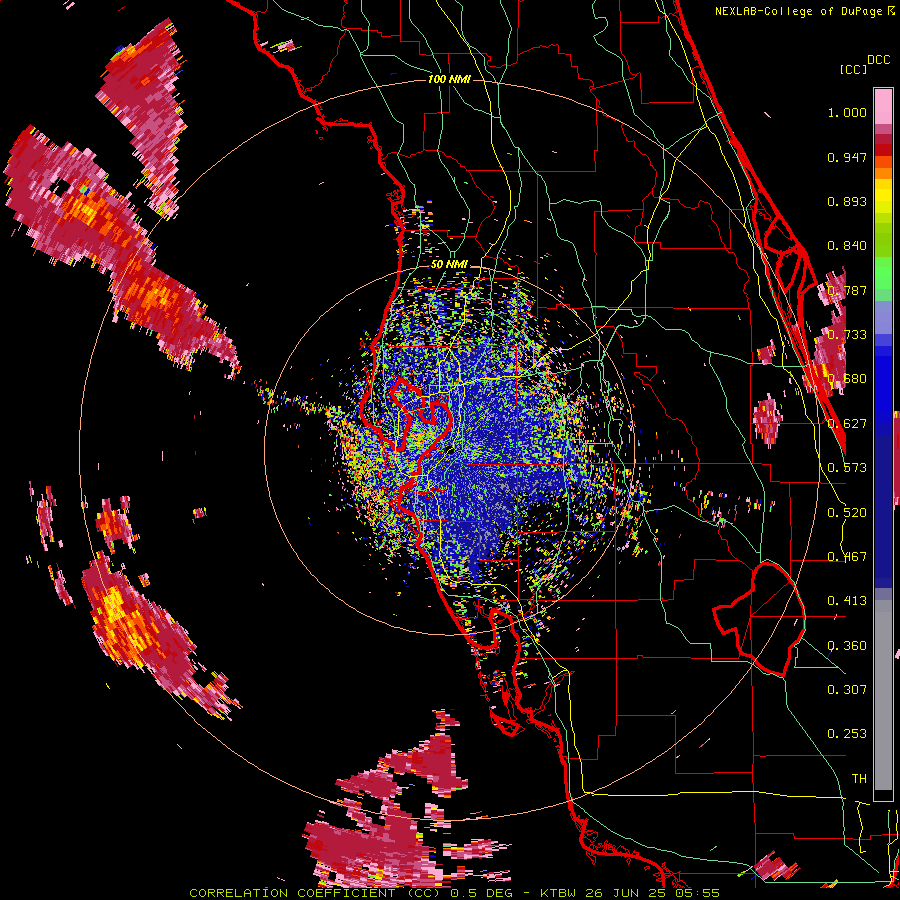Viewport: 900px width, 900px height.
Task: Select the 0.893 color scale value
Action: [x=847, y=201]
